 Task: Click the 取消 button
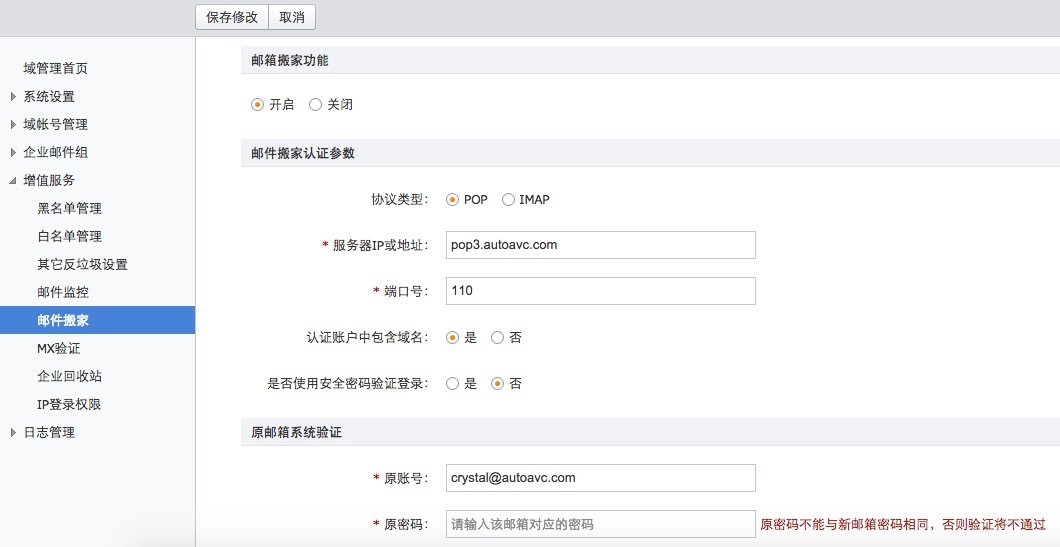292,17
